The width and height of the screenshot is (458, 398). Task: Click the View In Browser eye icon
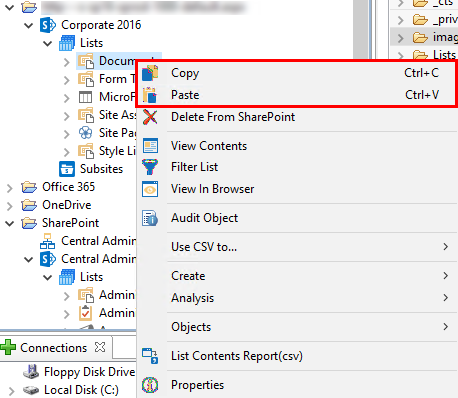pos(150,189)
